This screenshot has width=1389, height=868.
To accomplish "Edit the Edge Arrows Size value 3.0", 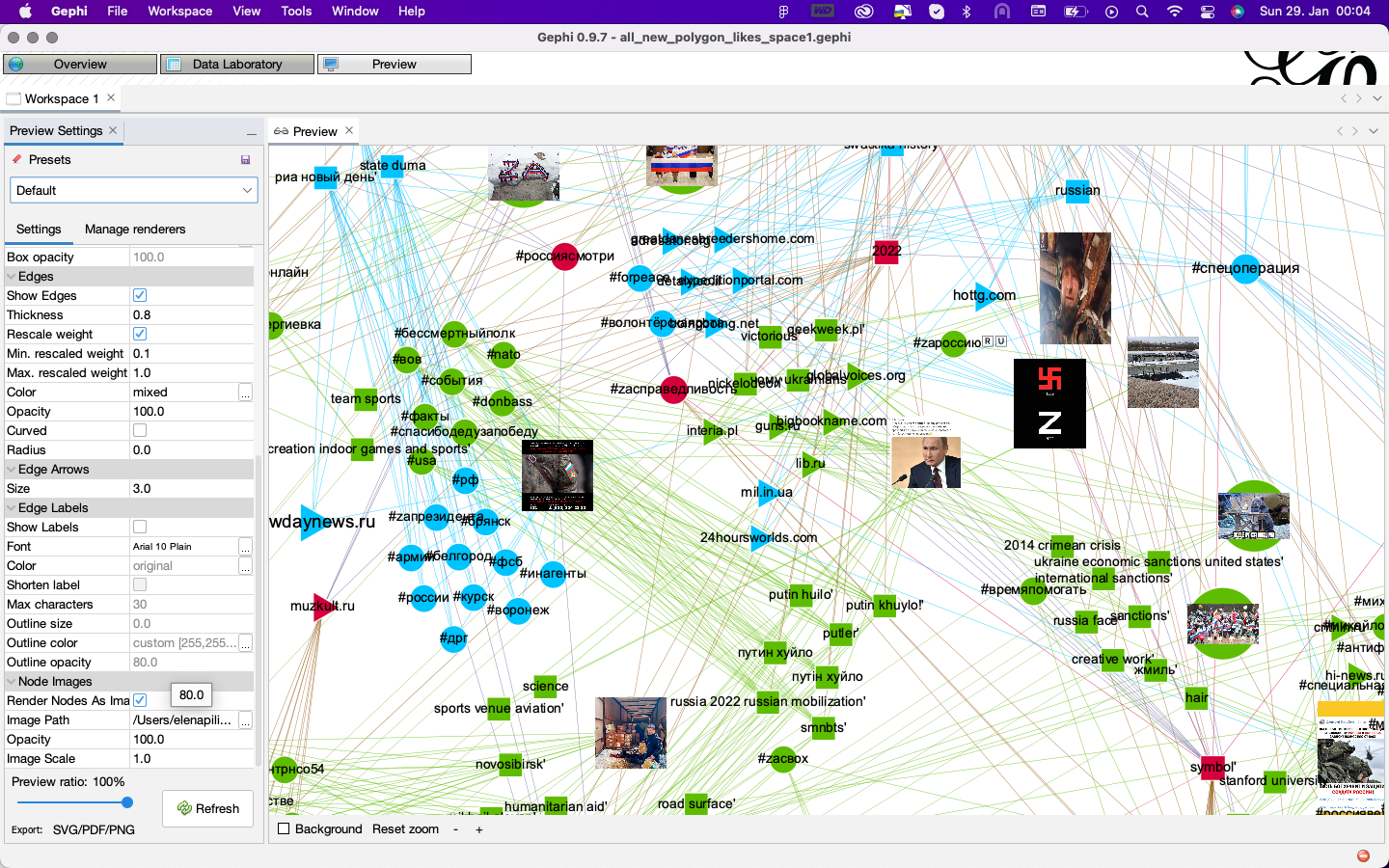I will pos(192,488).
